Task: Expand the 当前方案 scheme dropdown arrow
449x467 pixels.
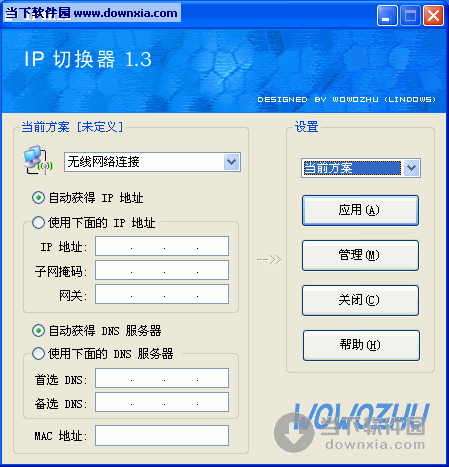Action: point(412,168)
